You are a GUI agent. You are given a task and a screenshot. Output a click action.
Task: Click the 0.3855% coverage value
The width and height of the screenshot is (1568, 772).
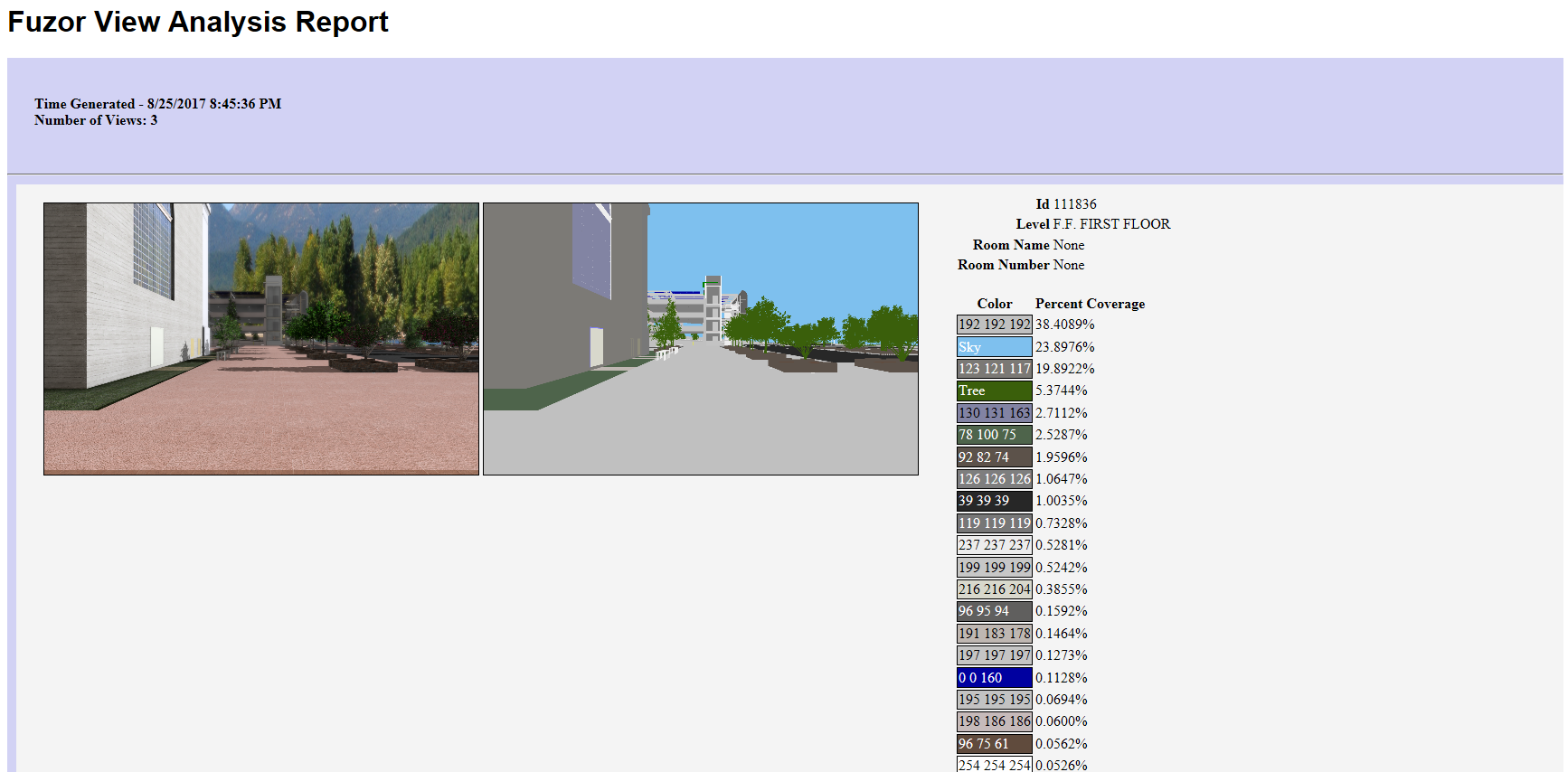click(x=1062, y=589)
